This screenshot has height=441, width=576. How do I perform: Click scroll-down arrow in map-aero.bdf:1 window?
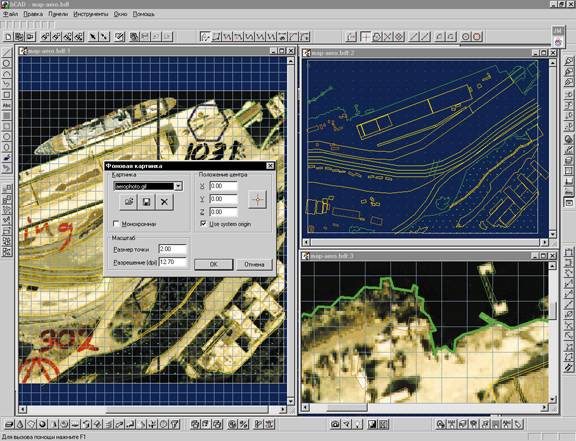[x=291, y=401]
